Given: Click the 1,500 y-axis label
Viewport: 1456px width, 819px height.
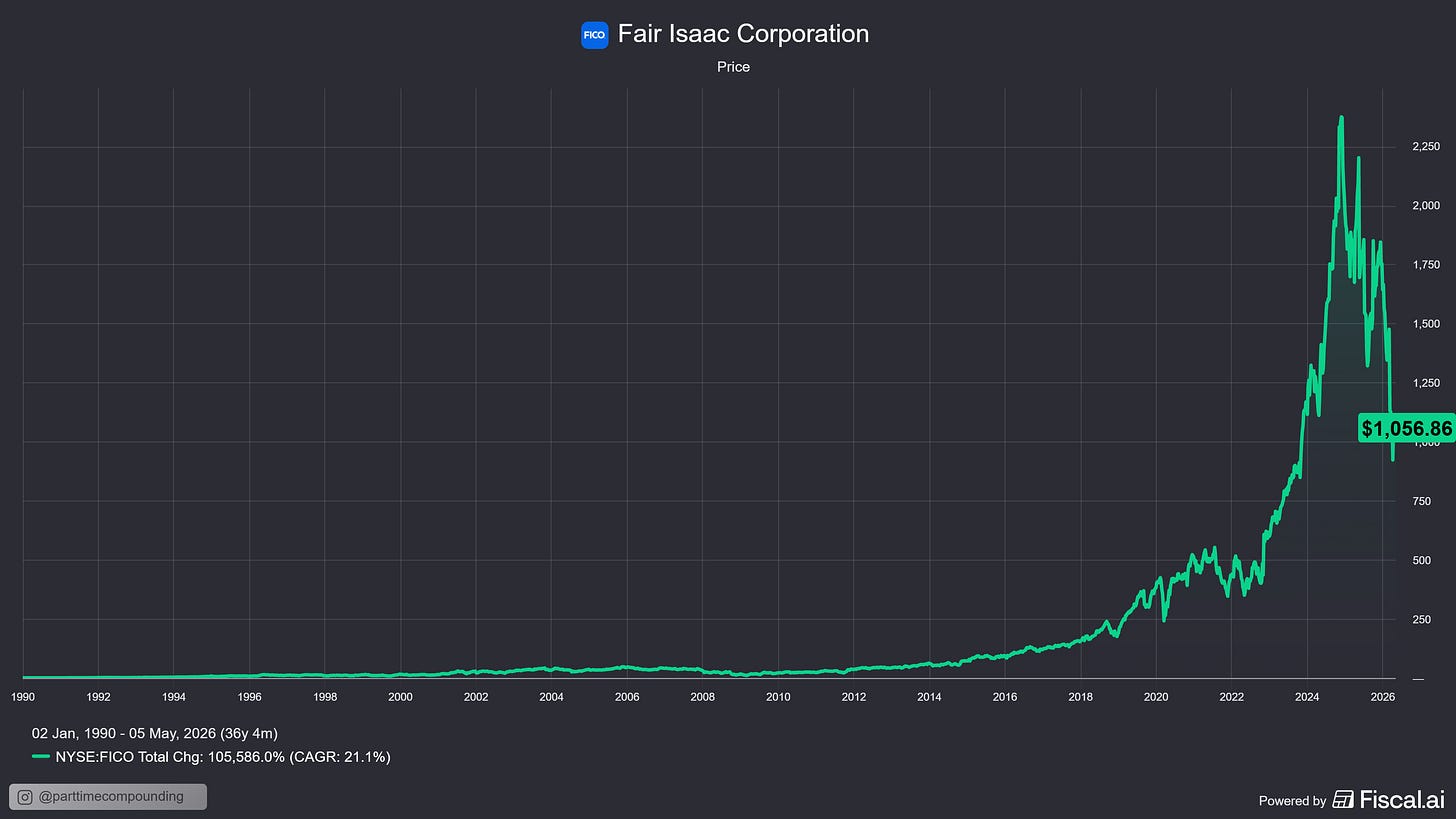Looking at the screenshot, I should (x=1425, y=324).
